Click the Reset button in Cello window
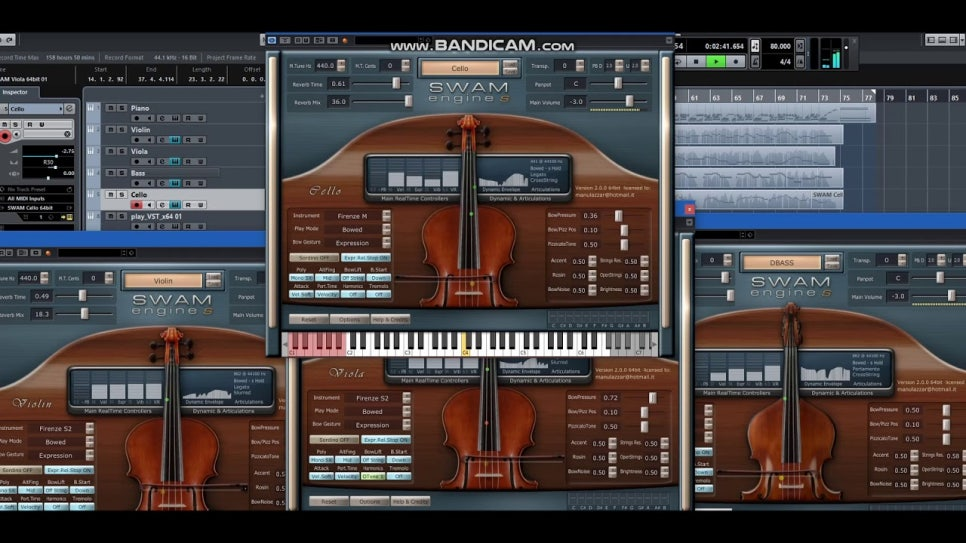Screen dimensions: 966x543 (x=309, y=319)
